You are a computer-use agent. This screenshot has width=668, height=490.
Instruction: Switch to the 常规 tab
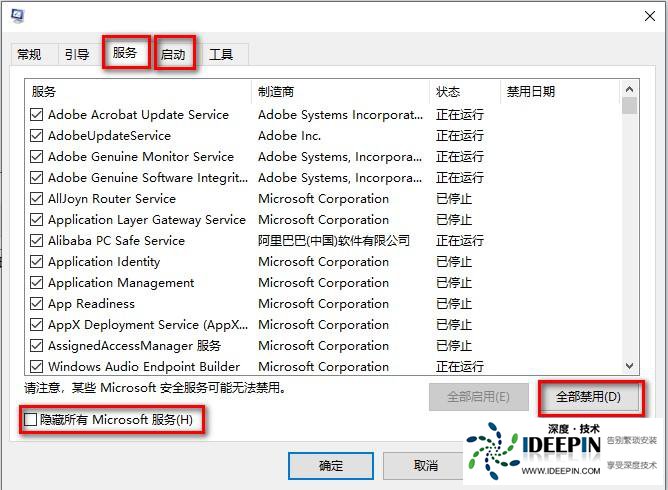click(x=29, y=55)
